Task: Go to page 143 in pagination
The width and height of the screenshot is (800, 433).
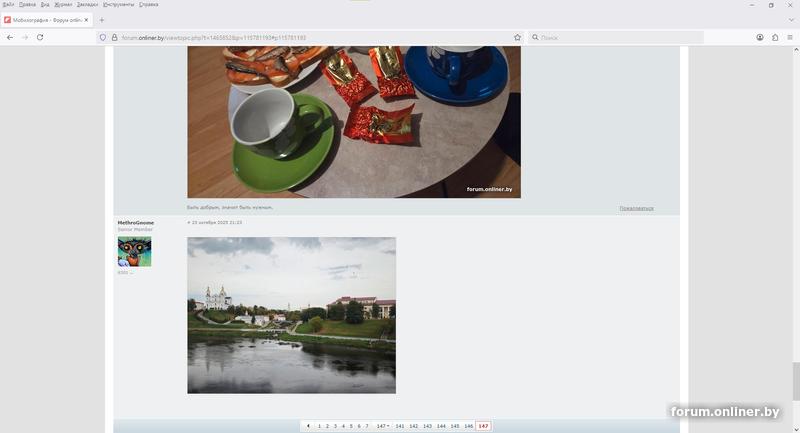Action: point(427,426)
